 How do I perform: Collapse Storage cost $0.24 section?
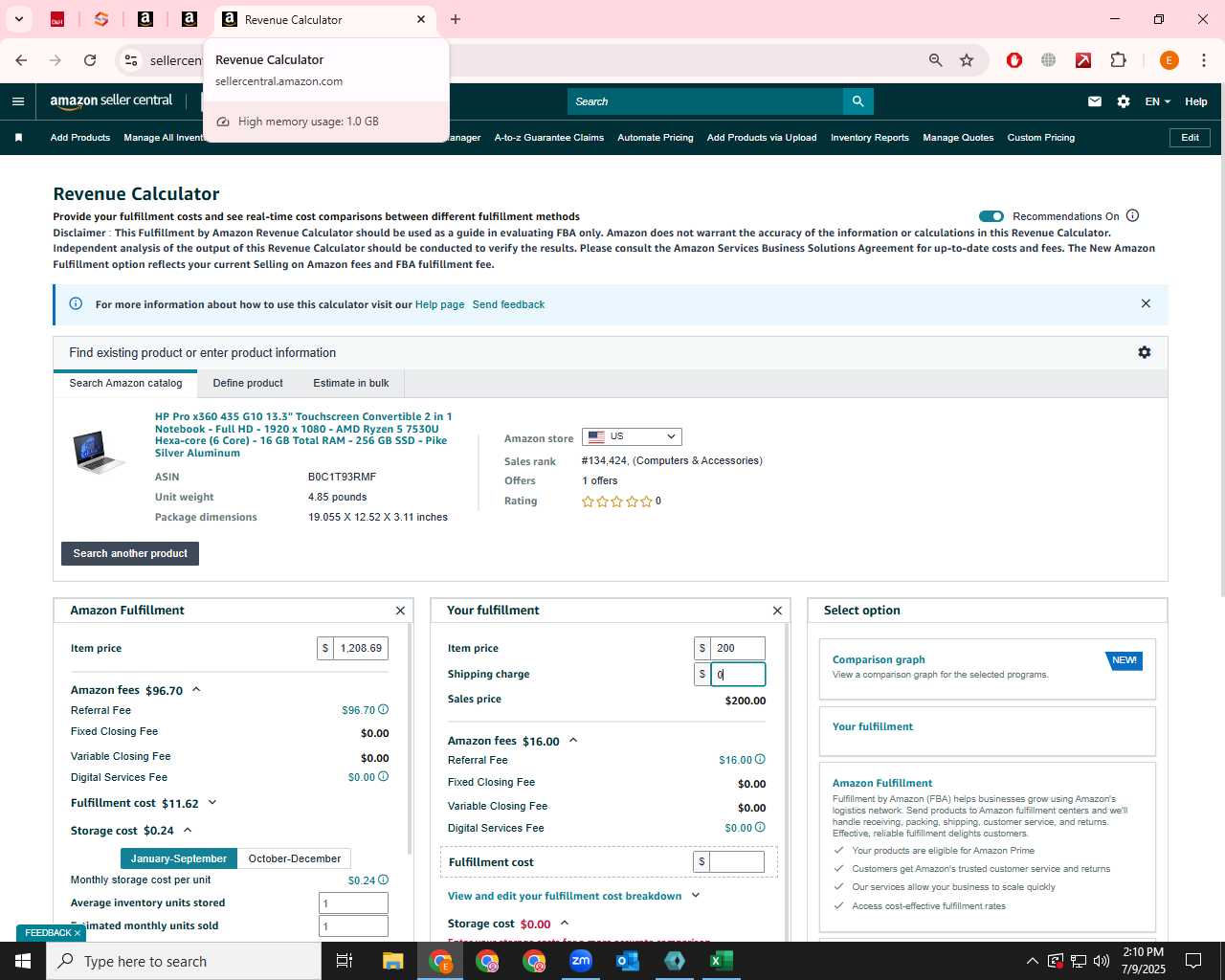[188, 830]
